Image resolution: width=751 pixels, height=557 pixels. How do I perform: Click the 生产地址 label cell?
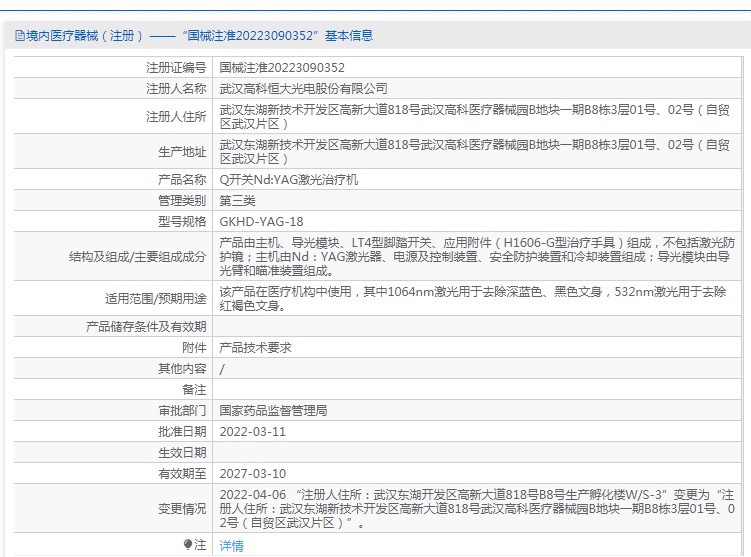[113, 151]
